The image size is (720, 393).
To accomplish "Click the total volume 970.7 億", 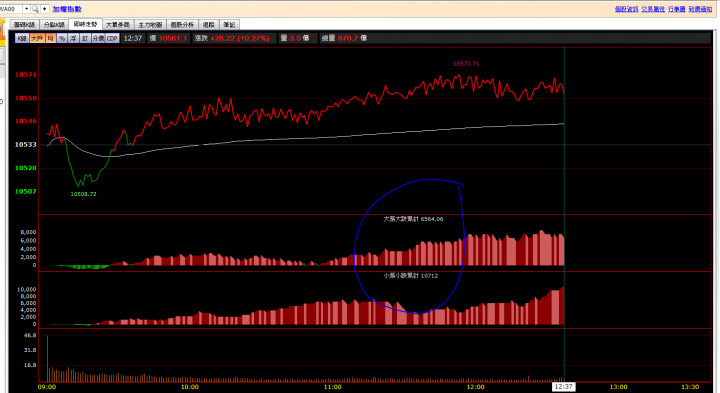I will [352, 39].
